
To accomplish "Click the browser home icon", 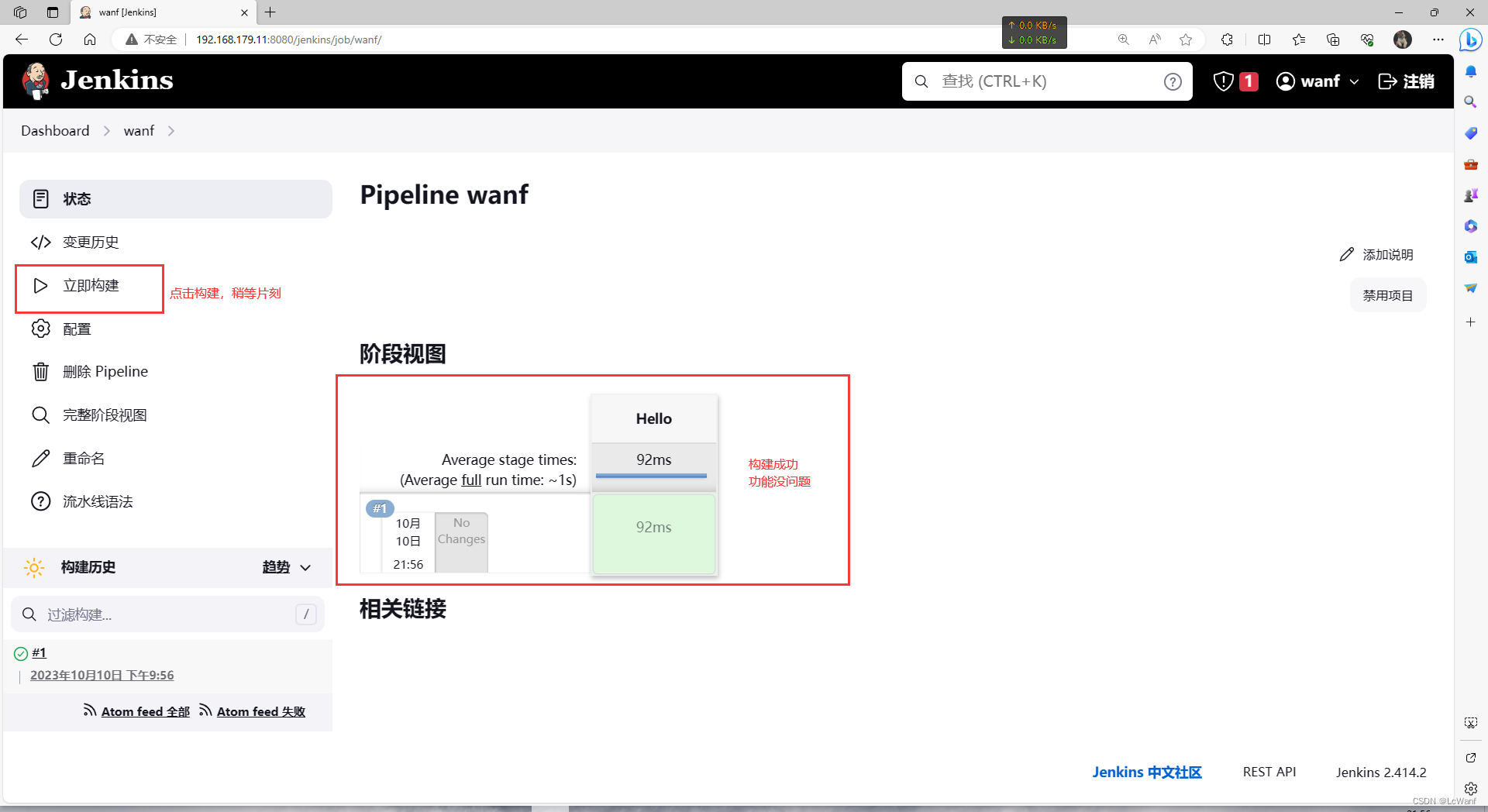I will pos(90,40).
